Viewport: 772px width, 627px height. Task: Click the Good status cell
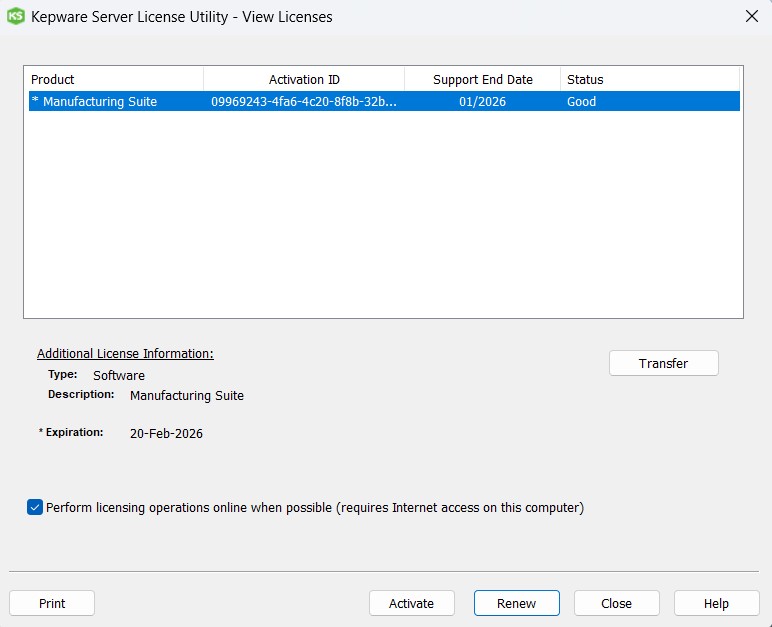(581, 101)
